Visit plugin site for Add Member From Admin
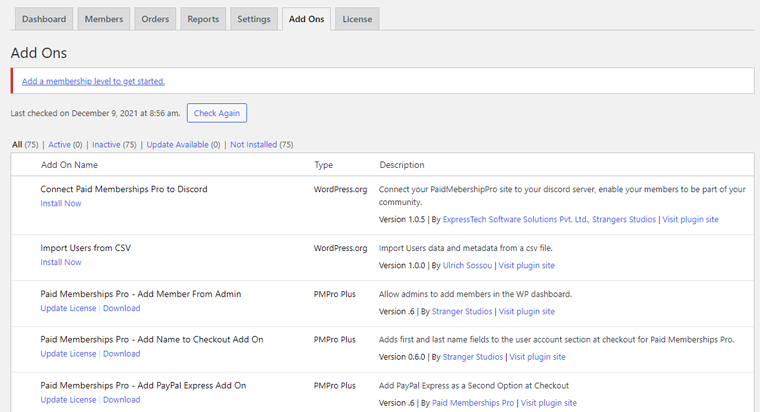The image size is (760, 412). (527, 312)
